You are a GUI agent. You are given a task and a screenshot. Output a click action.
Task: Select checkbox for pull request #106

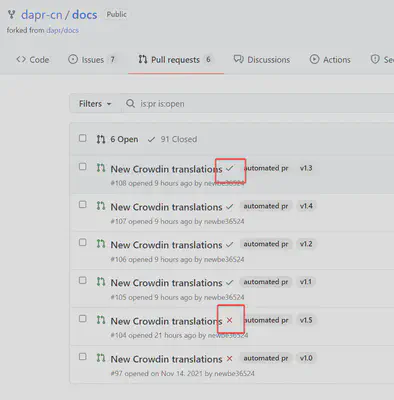click(x=83, y=242)
